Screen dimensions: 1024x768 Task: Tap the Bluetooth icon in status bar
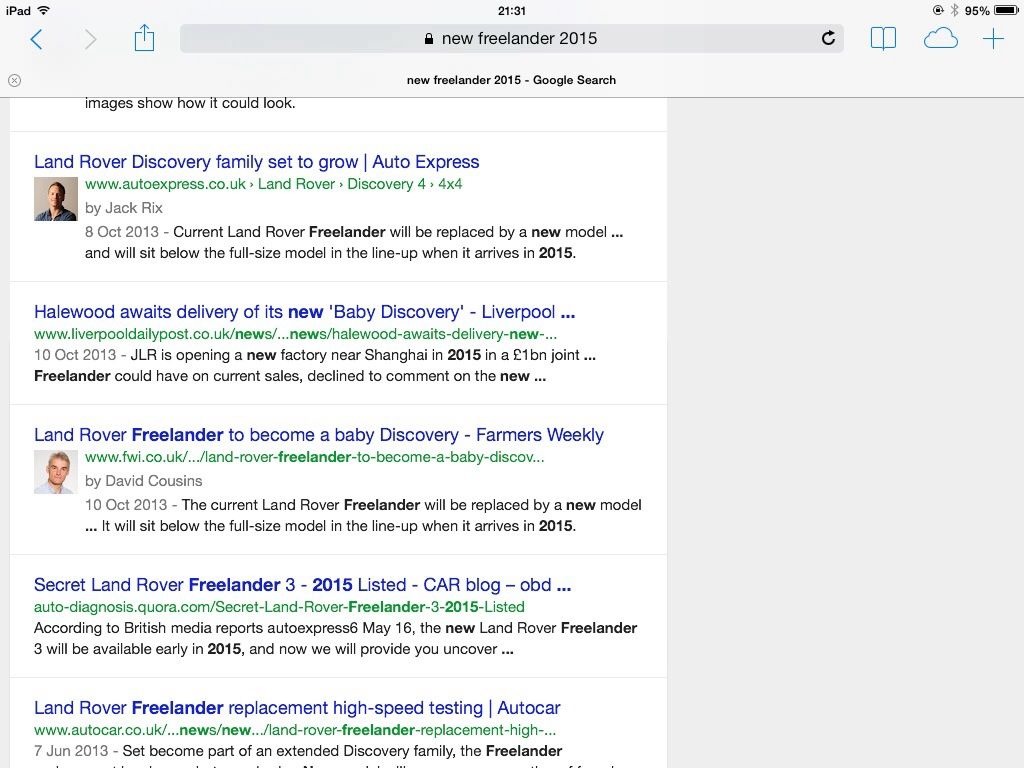954,10
